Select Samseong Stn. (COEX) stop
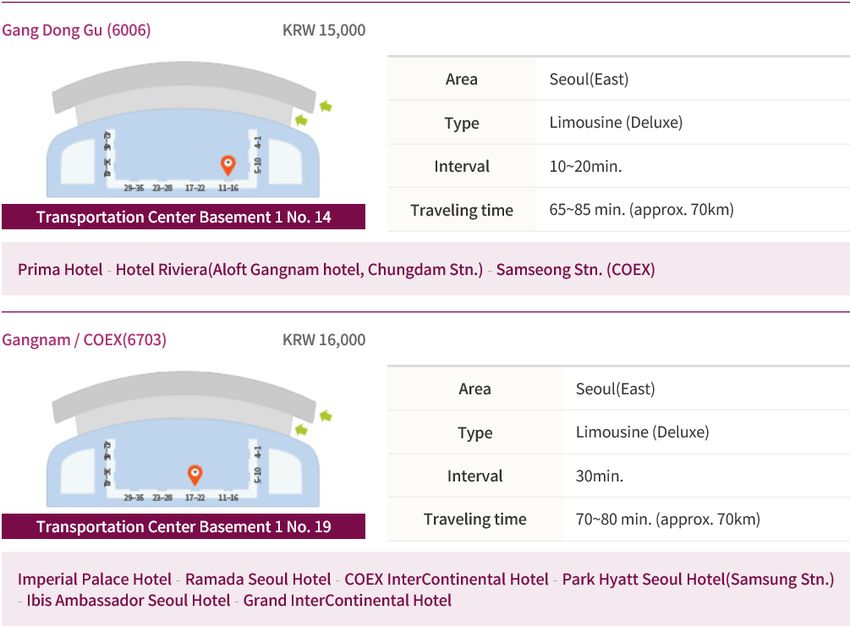 tap(575, 269)
